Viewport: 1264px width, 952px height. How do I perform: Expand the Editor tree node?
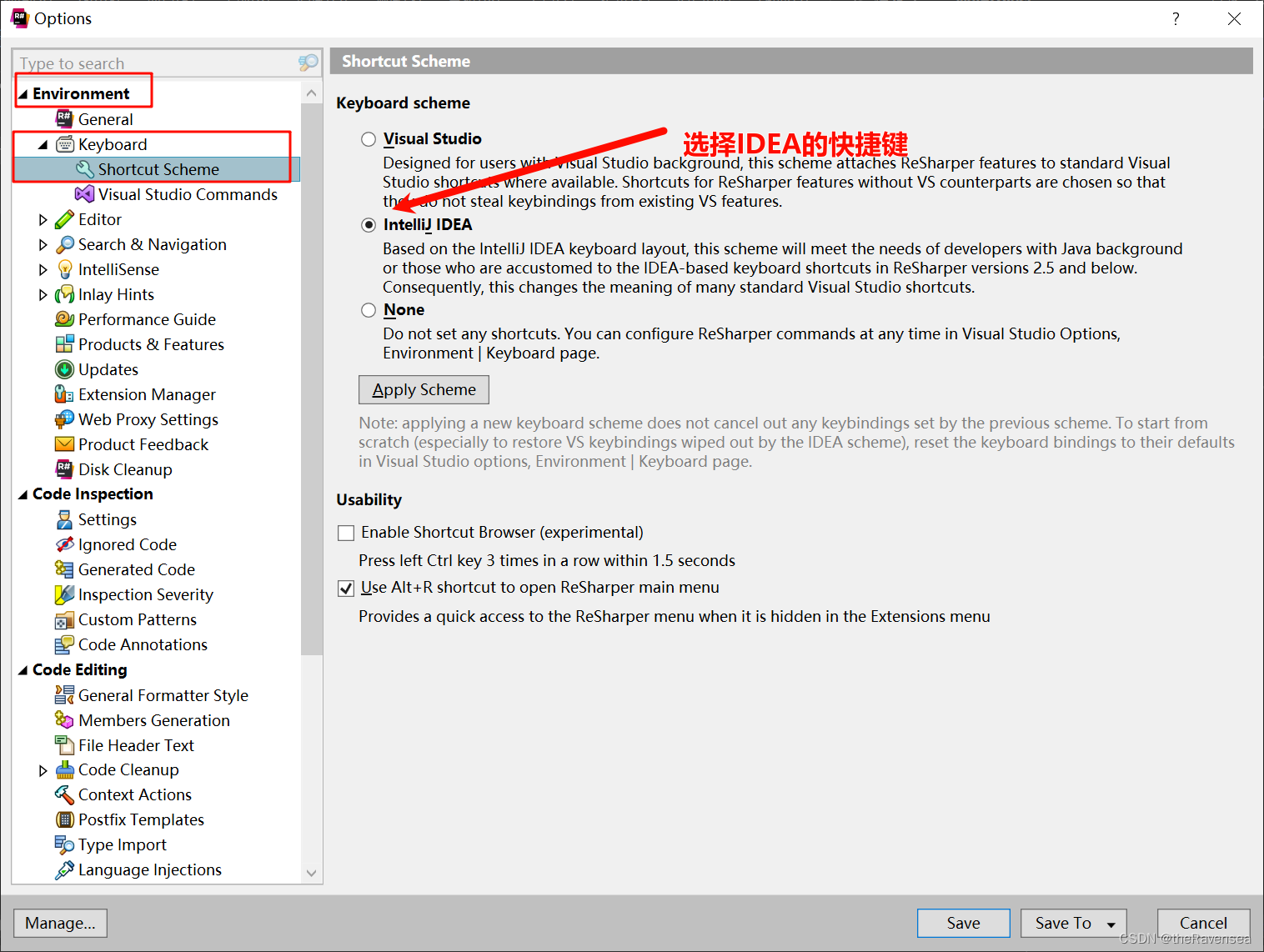point(43,219)
